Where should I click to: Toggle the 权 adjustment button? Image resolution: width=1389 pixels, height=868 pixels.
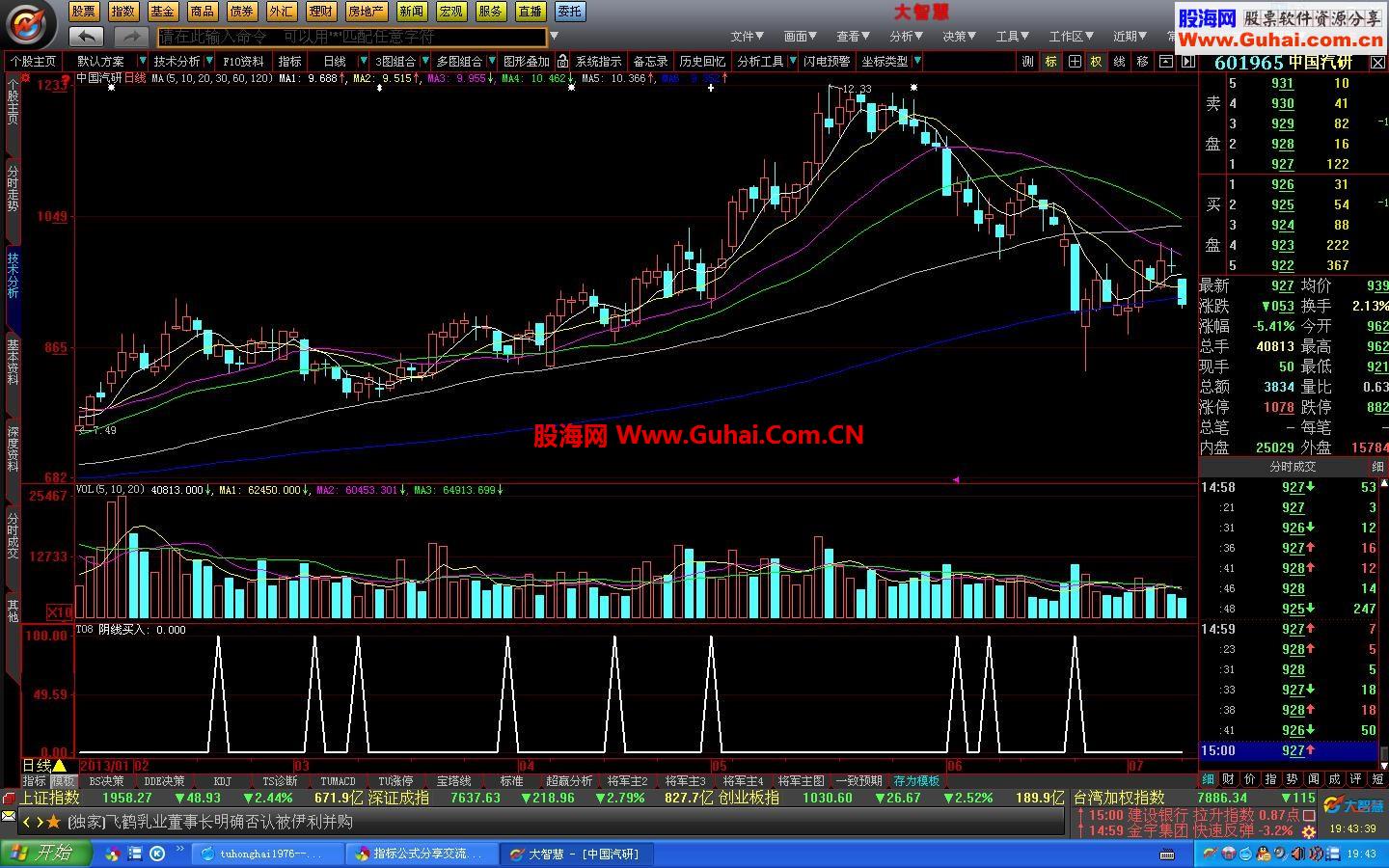[x=1097, y=61]
